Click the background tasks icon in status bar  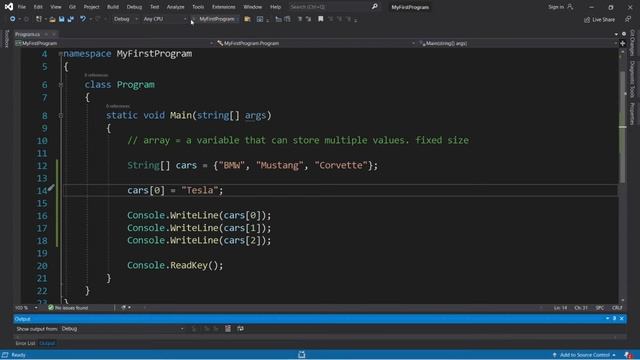[302, 355]
